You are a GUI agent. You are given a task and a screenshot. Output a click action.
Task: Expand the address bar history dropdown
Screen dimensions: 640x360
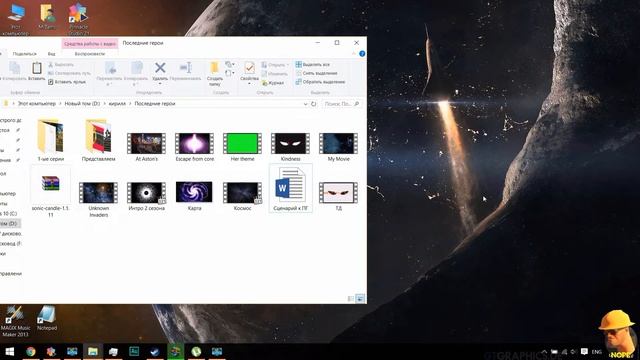[x=305, y=104]
